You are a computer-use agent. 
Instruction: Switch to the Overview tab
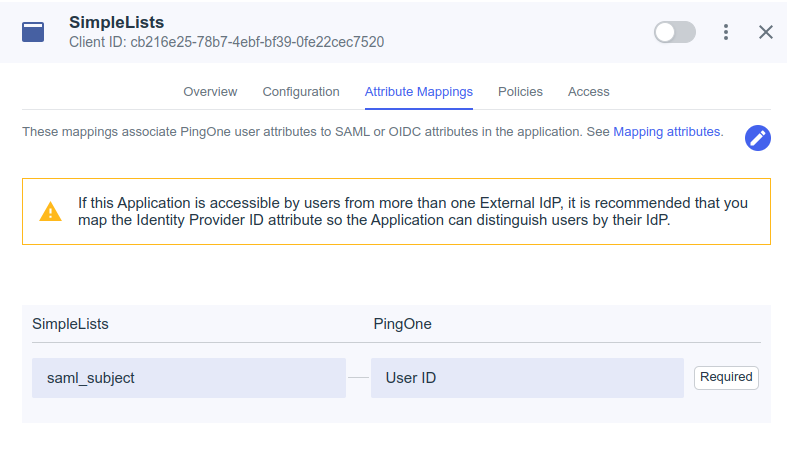tap(210, 92)
